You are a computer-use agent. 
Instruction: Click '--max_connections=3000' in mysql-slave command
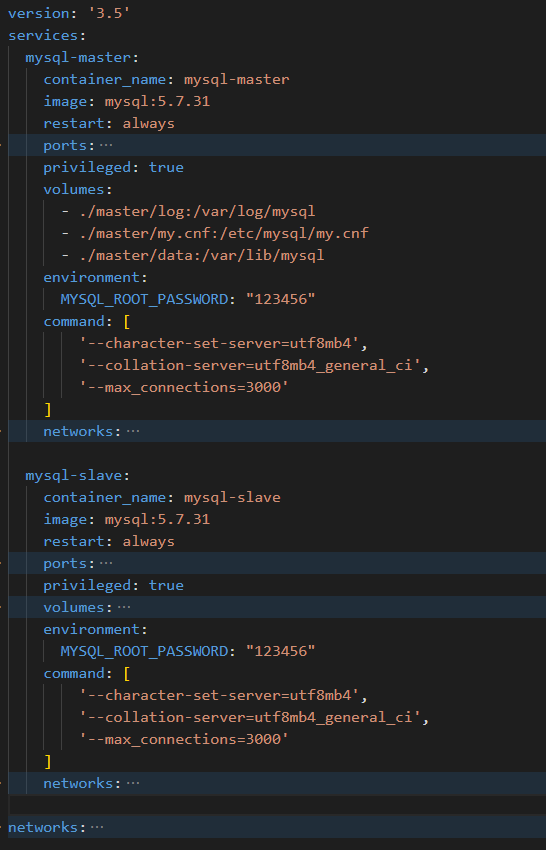tap(184, 739)
